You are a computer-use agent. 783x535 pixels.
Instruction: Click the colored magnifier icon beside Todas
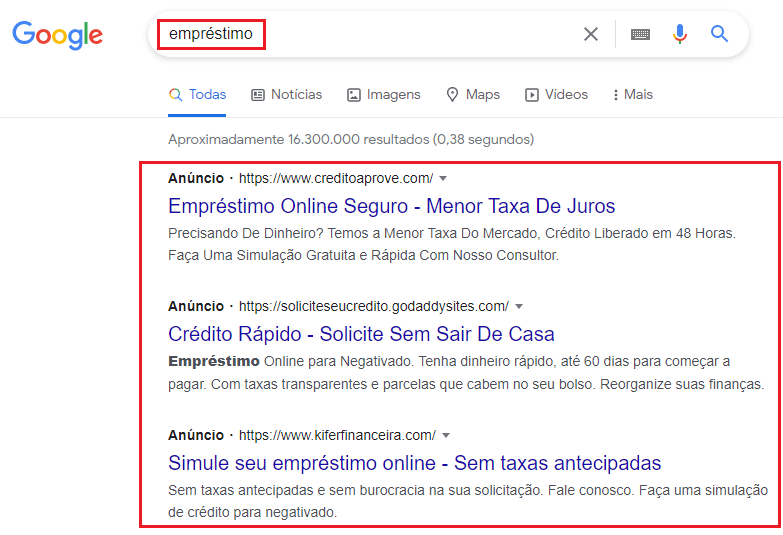point(175,94)
